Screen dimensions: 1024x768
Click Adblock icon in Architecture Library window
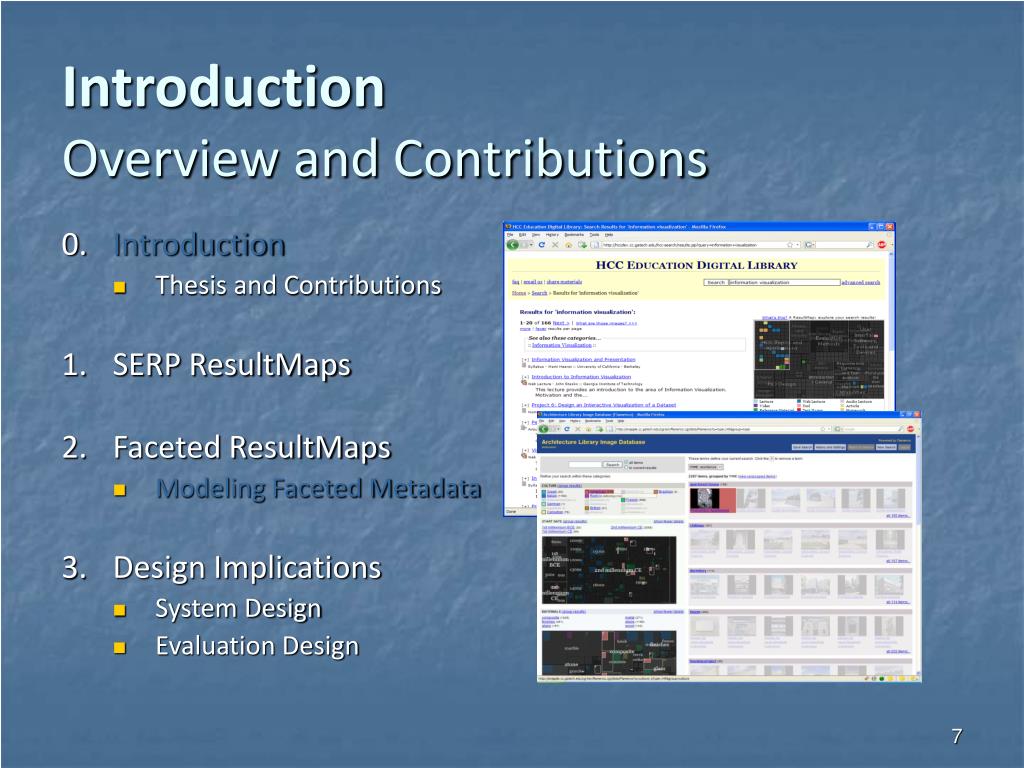(910, 429)
